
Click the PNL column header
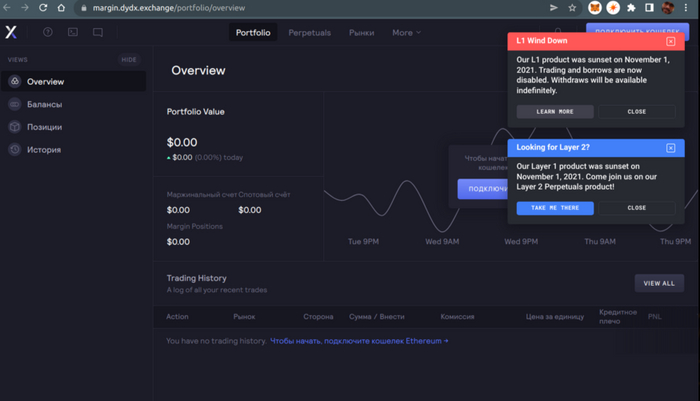pyautogui.click(x=654, y=317)
